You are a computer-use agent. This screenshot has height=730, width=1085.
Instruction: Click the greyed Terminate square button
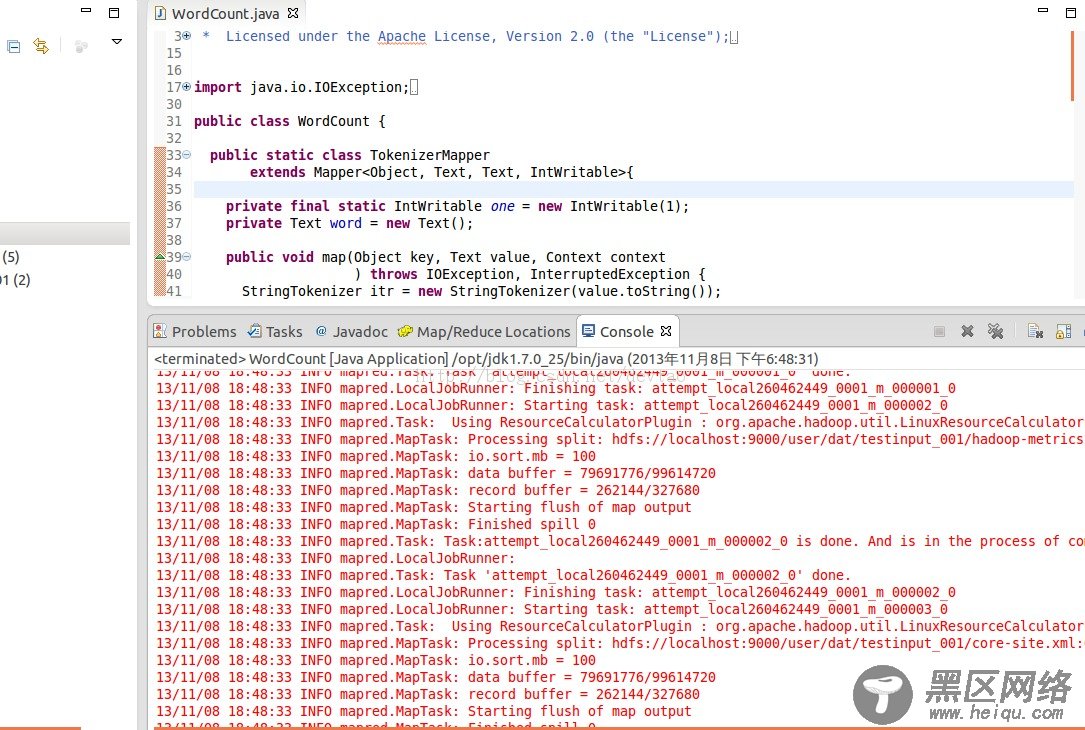pyautogui.click(x=939, y=331)
